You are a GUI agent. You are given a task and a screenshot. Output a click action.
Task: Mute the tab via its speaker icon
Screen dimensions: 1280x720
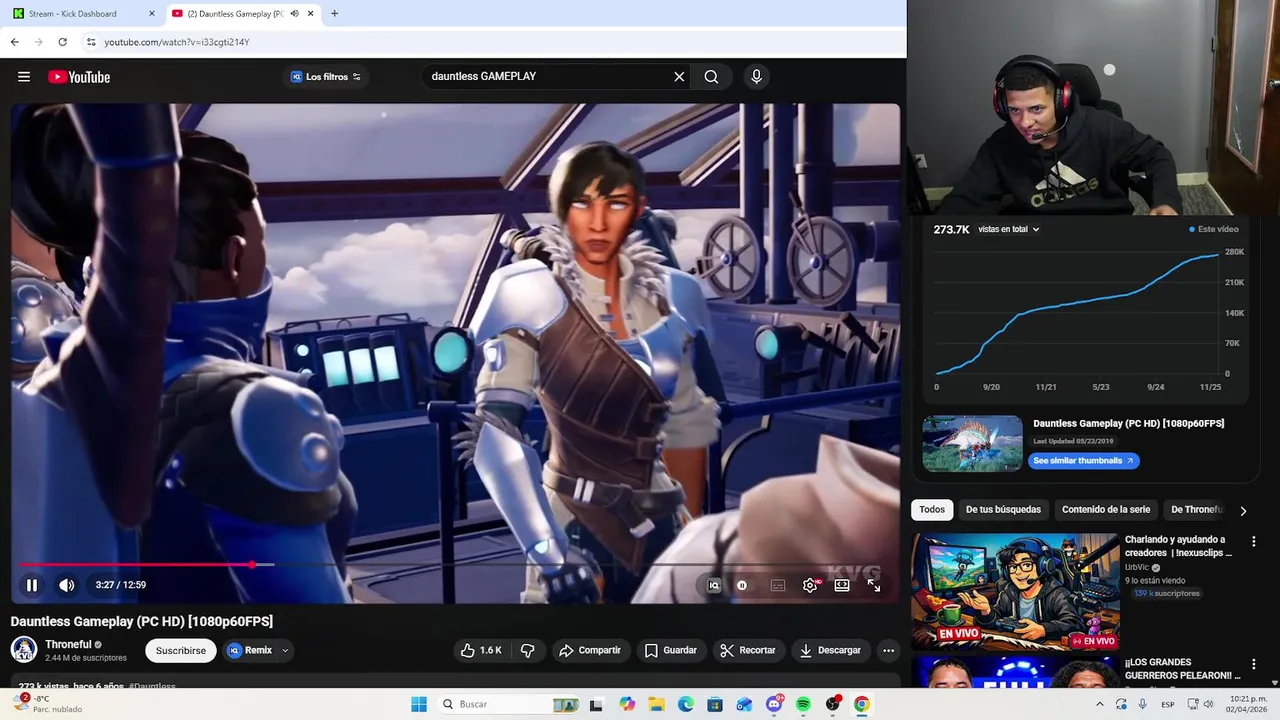click(x=294, y=14)
